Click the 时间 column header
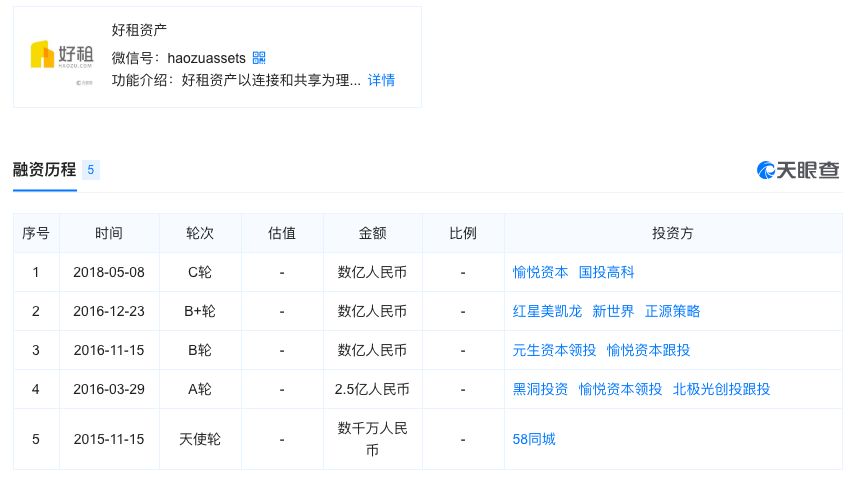This screenshot has height=485, width=865. click(109, 233)
